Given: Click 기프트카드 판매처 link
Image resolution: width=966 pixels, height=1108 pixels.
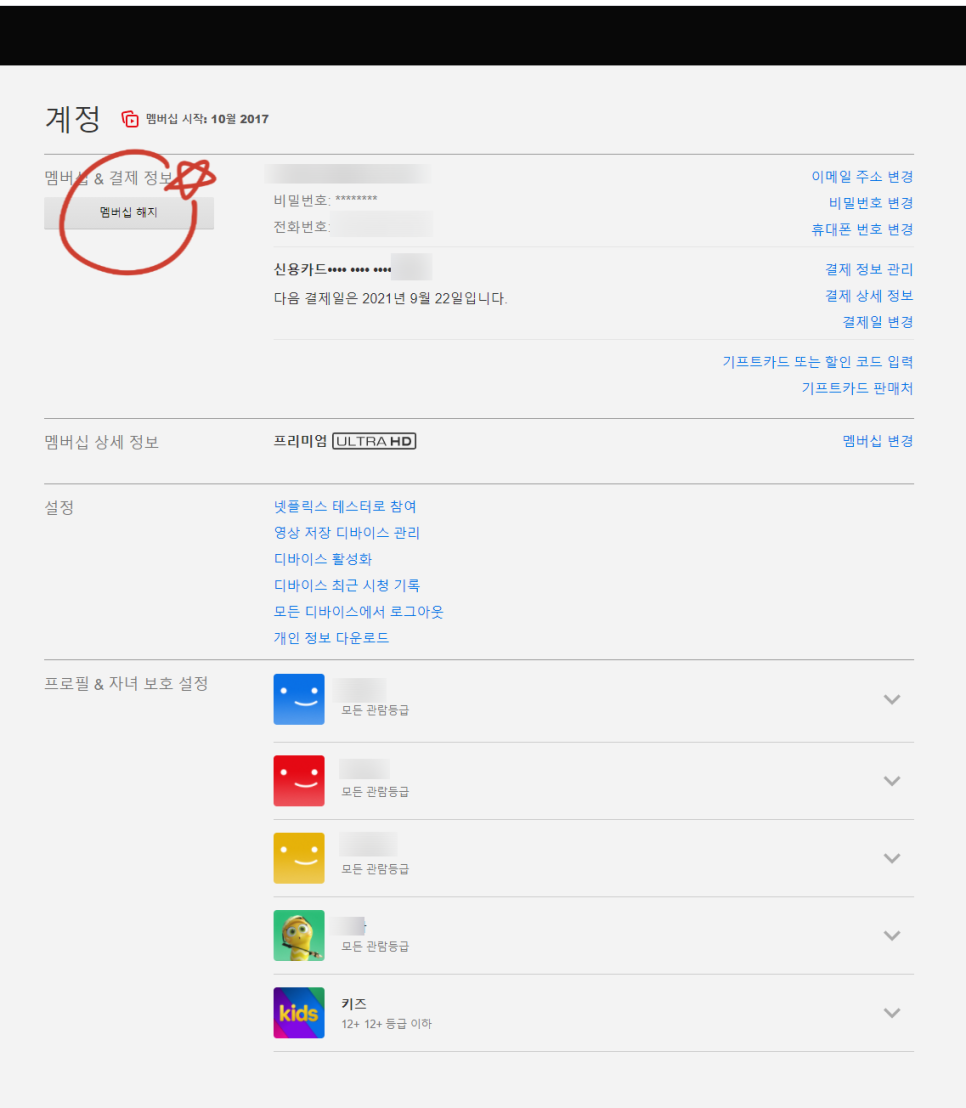Looking at the screenshot, I should 857,388.
